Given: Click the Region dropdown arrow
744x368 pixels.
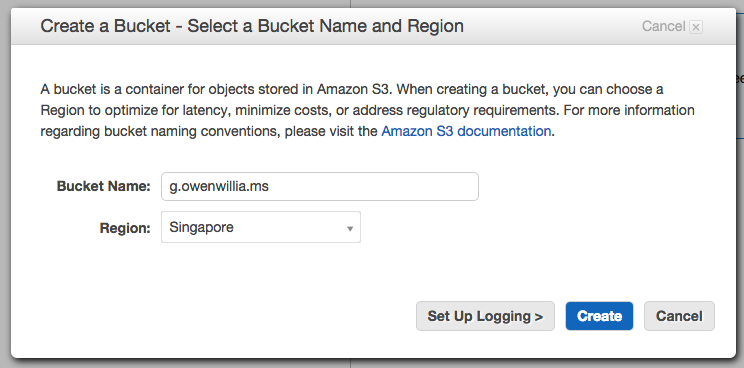Looking at the screenshot, I should coord(350,229).
